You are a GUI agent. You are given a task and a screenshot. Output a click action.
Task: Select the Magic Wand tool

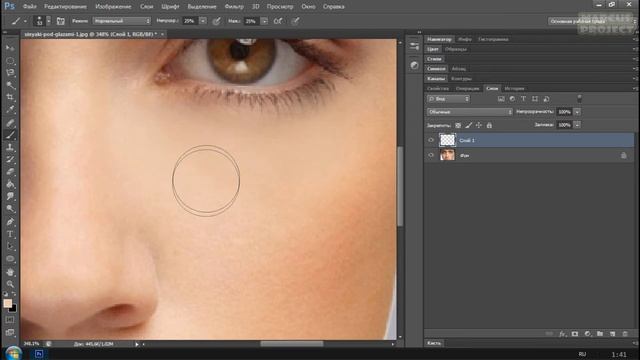coord(10,85)
